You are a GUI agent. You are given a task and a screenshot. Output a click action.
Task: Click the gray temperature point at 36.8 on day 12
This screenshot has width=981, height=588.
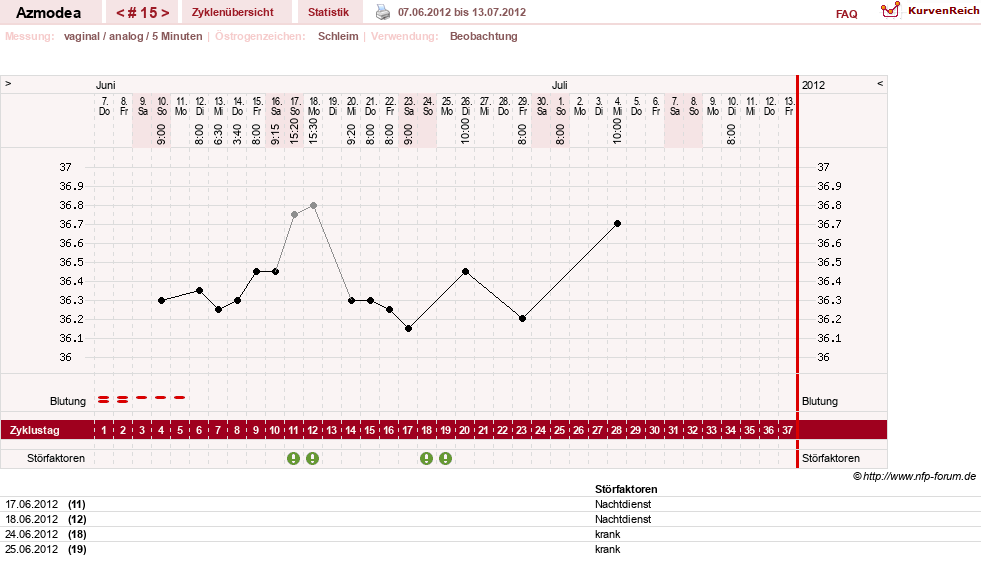coord(313,205)
